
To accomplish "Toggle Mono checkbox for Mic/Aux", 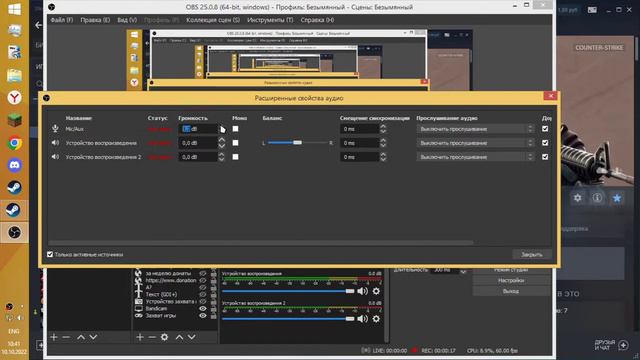I will tap(236, 129).
